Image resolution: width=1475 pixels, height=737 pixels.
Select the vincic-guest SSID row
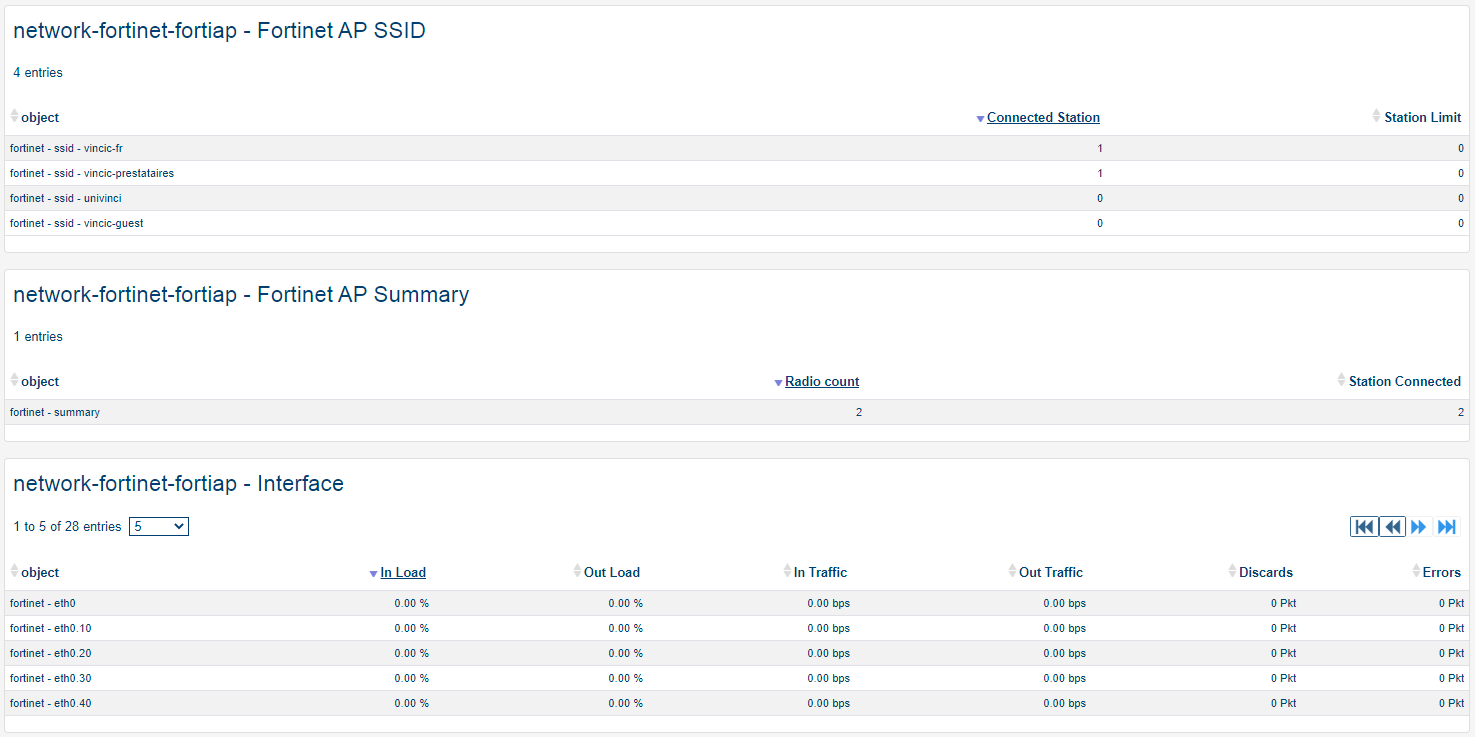tap(76, 223)
